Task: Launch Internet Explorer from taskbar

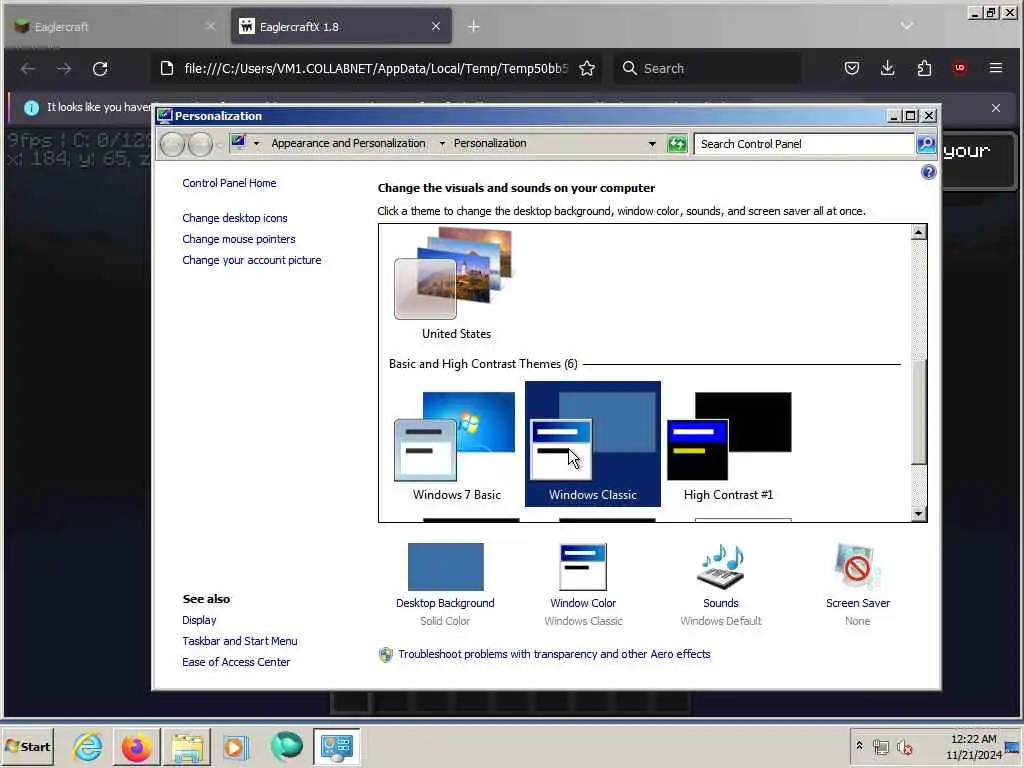Action: [x=88, y=746]
